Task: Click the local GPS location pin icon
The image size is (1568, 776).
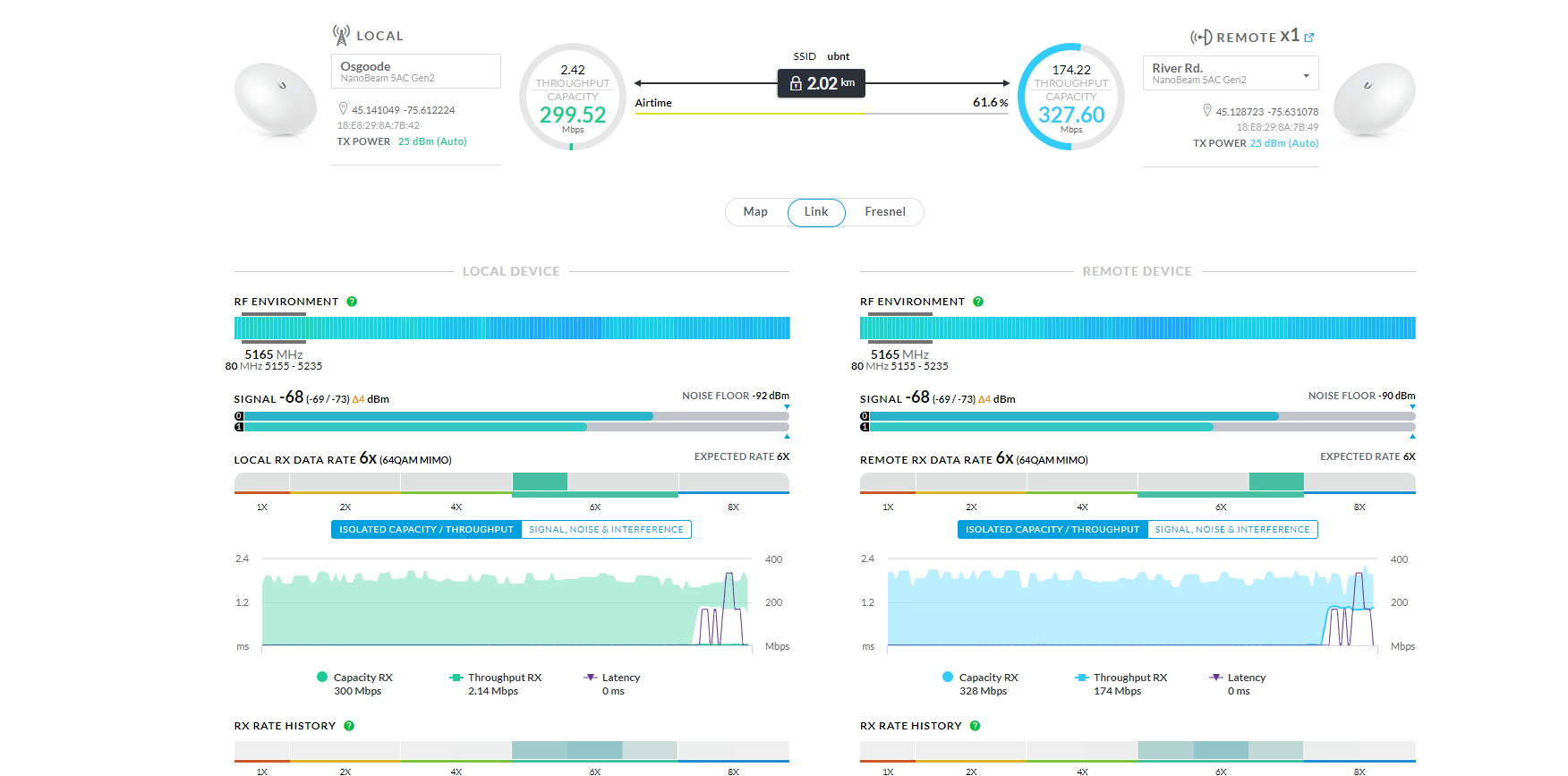Action: (x=343, y=109)
